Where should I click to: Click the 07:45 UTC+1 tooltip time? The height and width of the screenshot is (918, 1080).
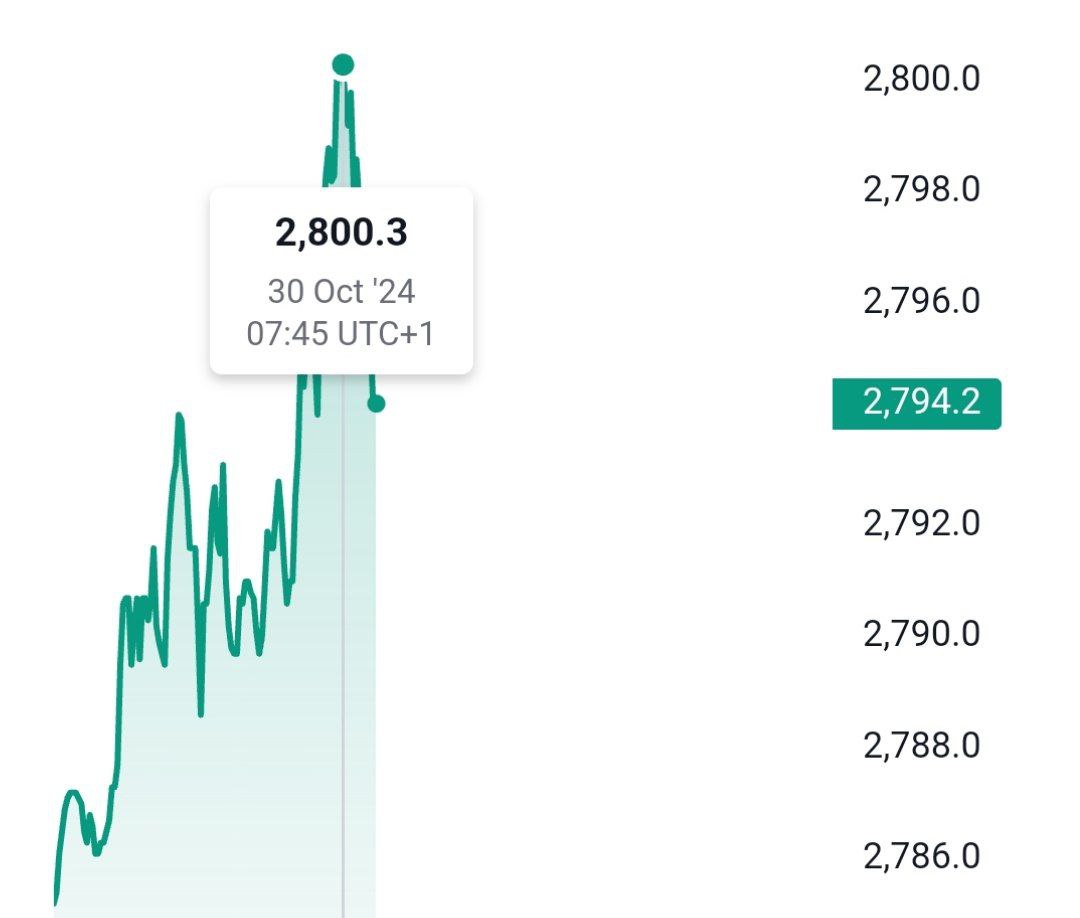[341, 333]
